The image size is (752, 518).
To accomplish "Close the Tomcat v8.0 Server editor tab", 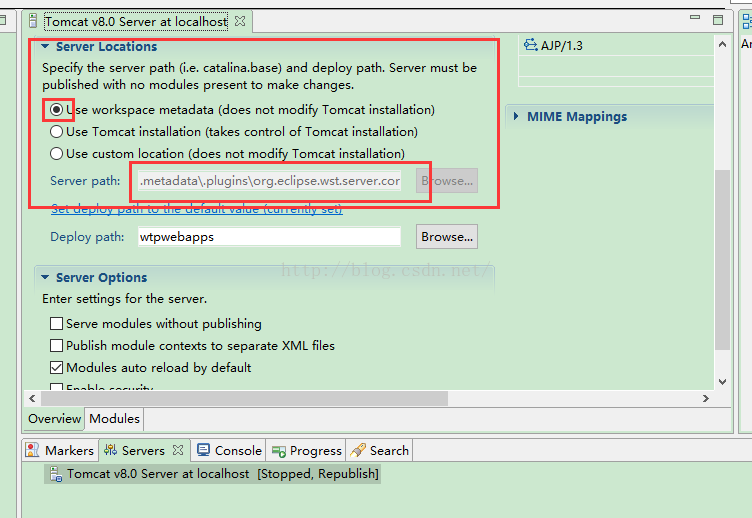I will tap(240, 21).
